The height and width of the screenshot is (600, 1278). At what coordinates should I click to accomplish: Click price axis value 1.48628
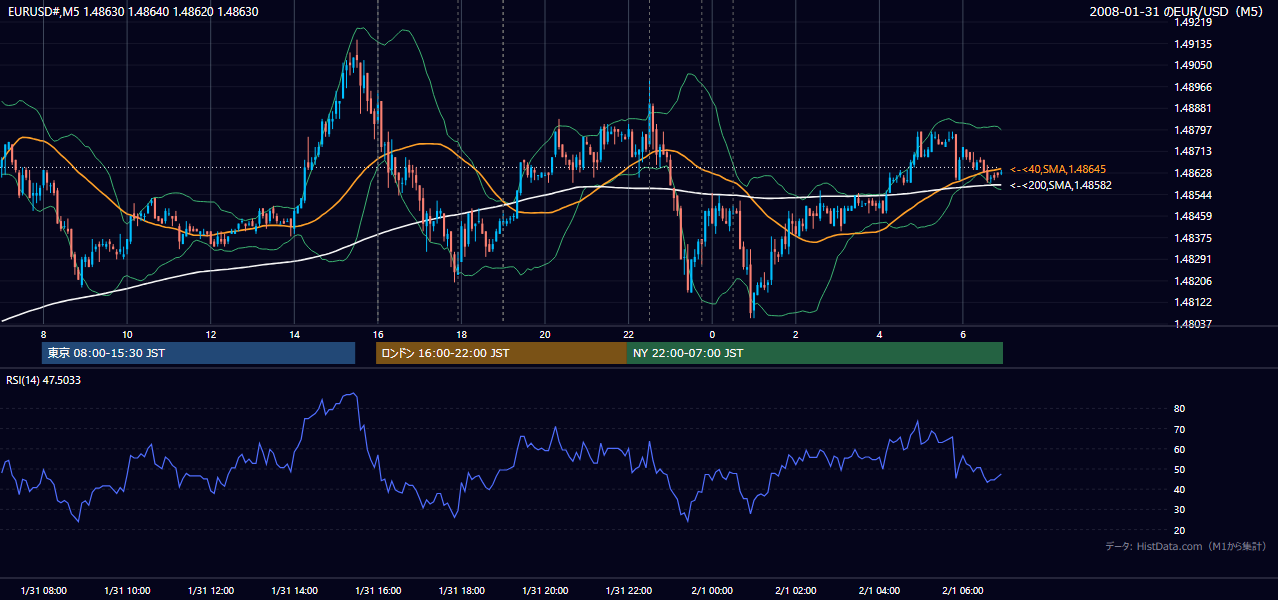pyautogui.click(x=1193, y=173)
